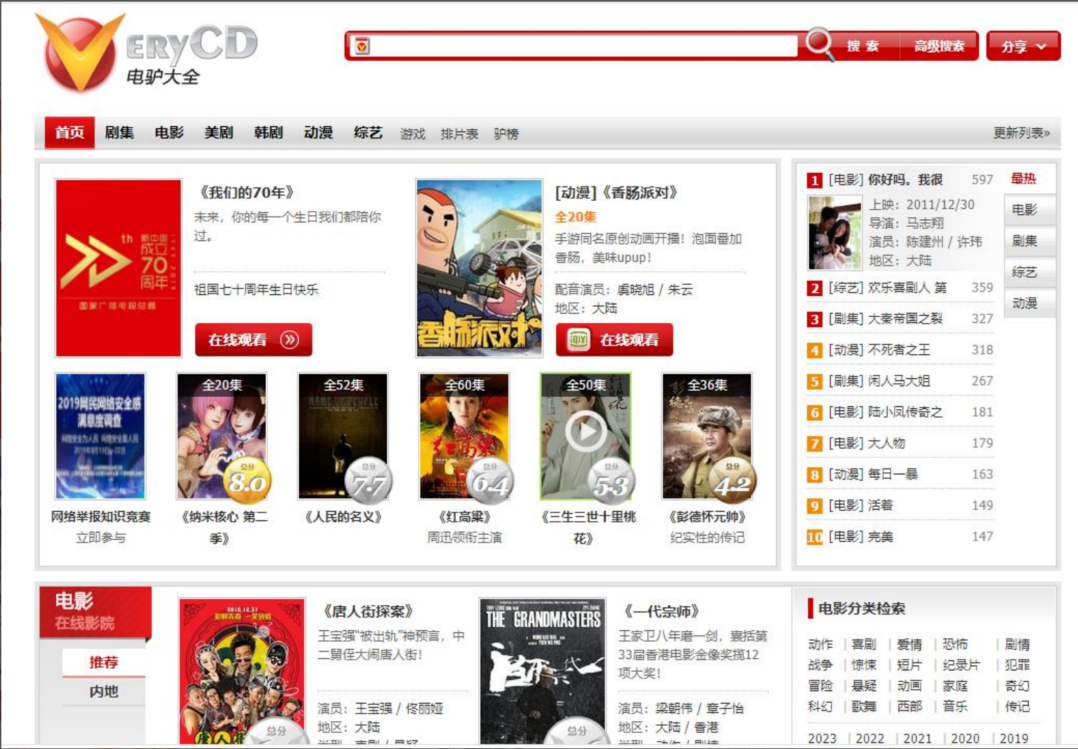Screen dimensions: 1078x749
Task: Click the play button on 三生三世十里桃花 poster
Action: 585,431
